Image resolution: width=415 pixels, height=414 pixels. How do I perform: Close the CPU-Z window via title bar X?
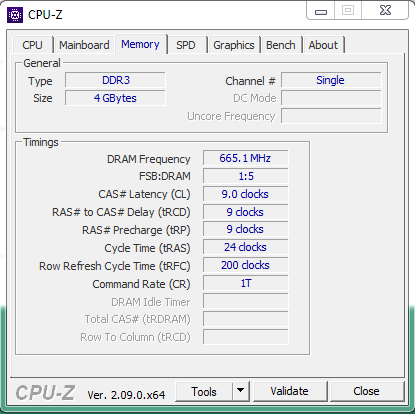pyautogui.click(x=385, y=11)
